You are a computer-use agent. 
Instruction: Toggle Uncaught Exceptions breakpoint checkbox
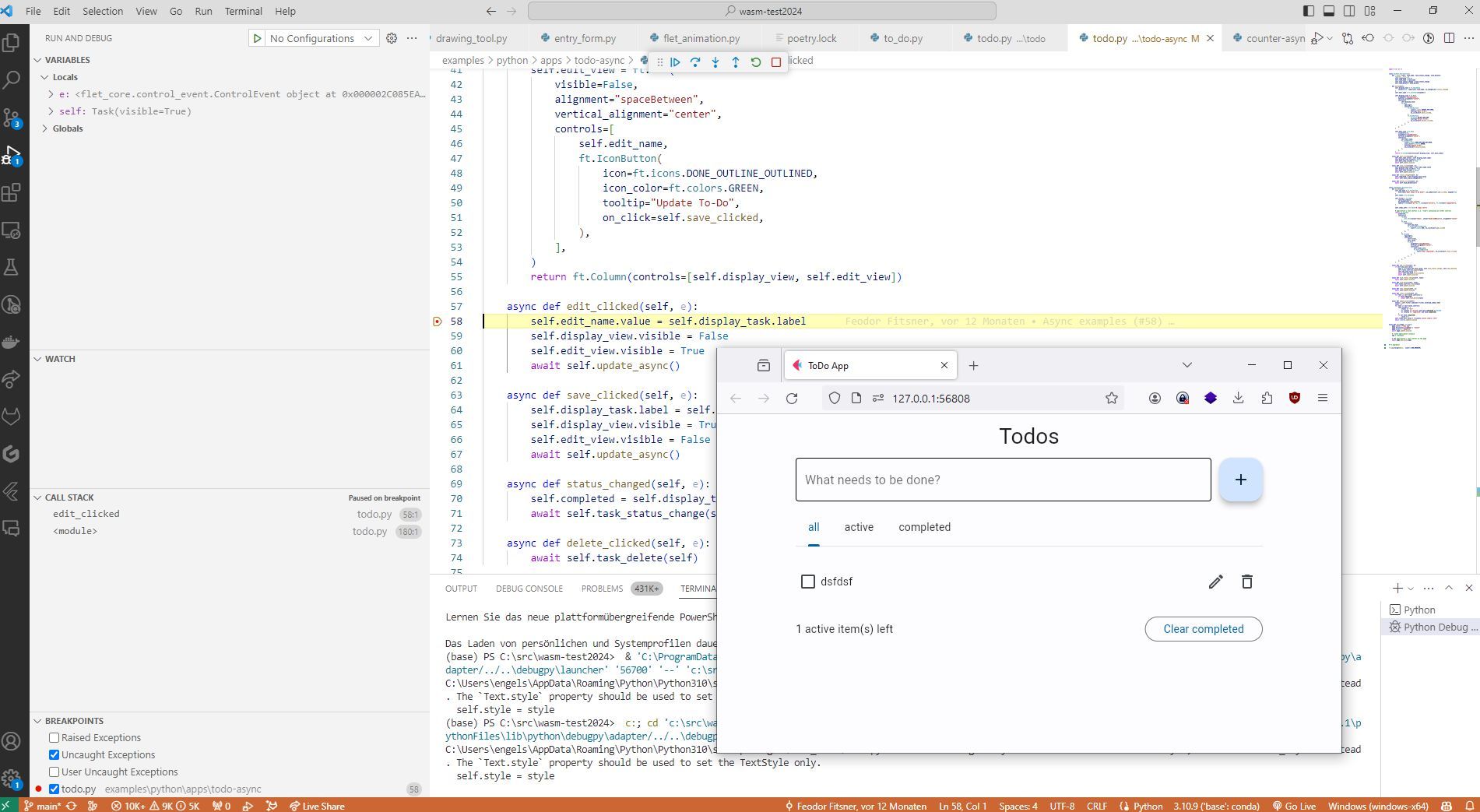click(54, 754)
